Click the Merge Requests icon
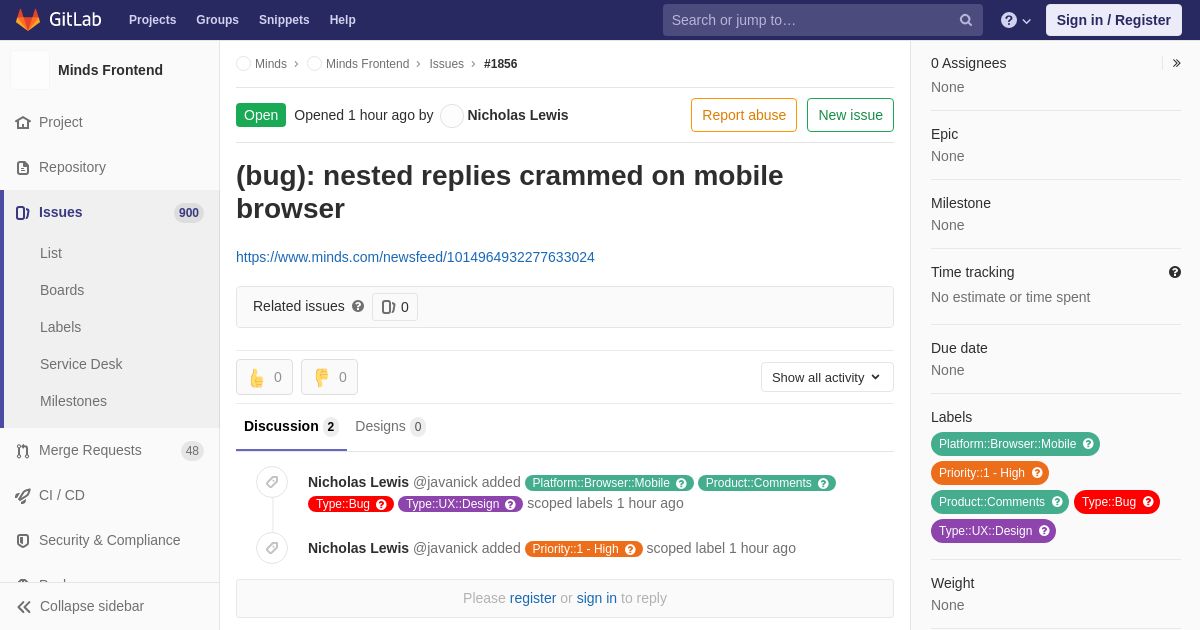 [x=23, y=450]
